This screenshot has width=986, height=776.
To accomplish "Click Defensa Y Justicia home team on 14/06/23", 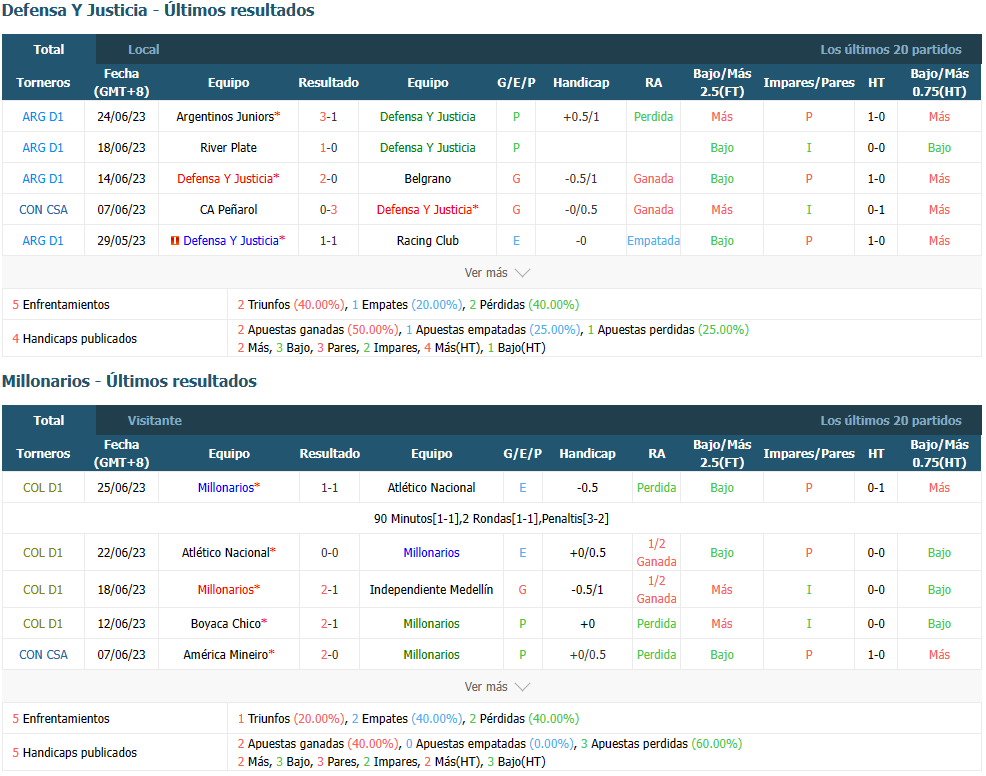I will pos(225,178).
